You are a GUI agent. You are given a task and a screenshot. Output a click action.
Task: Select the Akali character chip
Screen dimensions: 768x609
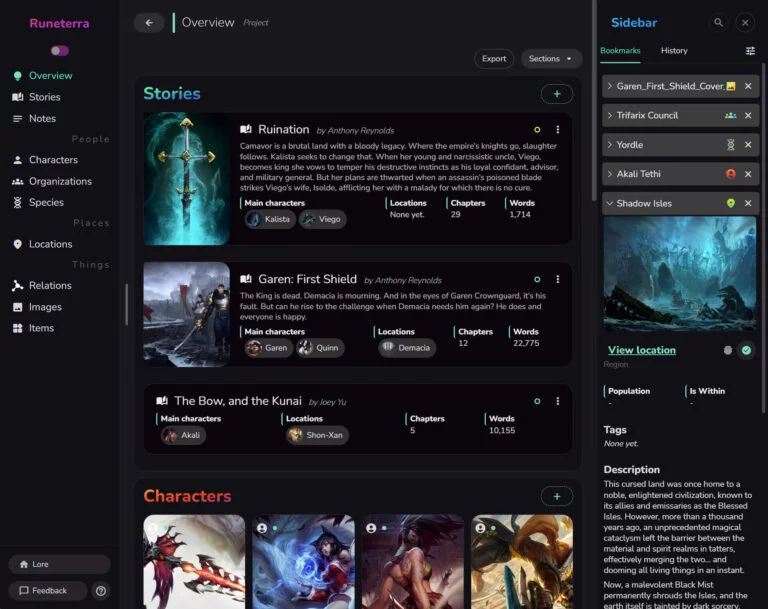[183, 435]
